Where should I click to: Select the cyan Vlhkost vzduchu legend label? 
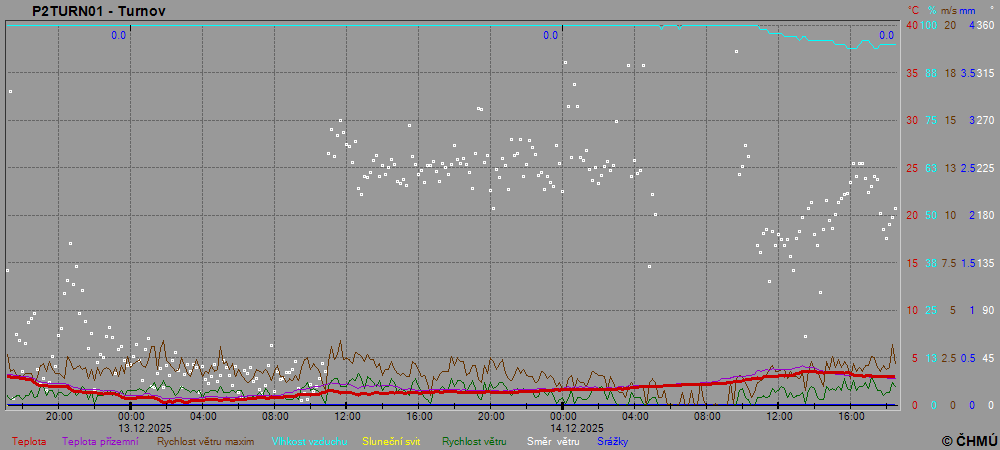click(x=309, y=440)
